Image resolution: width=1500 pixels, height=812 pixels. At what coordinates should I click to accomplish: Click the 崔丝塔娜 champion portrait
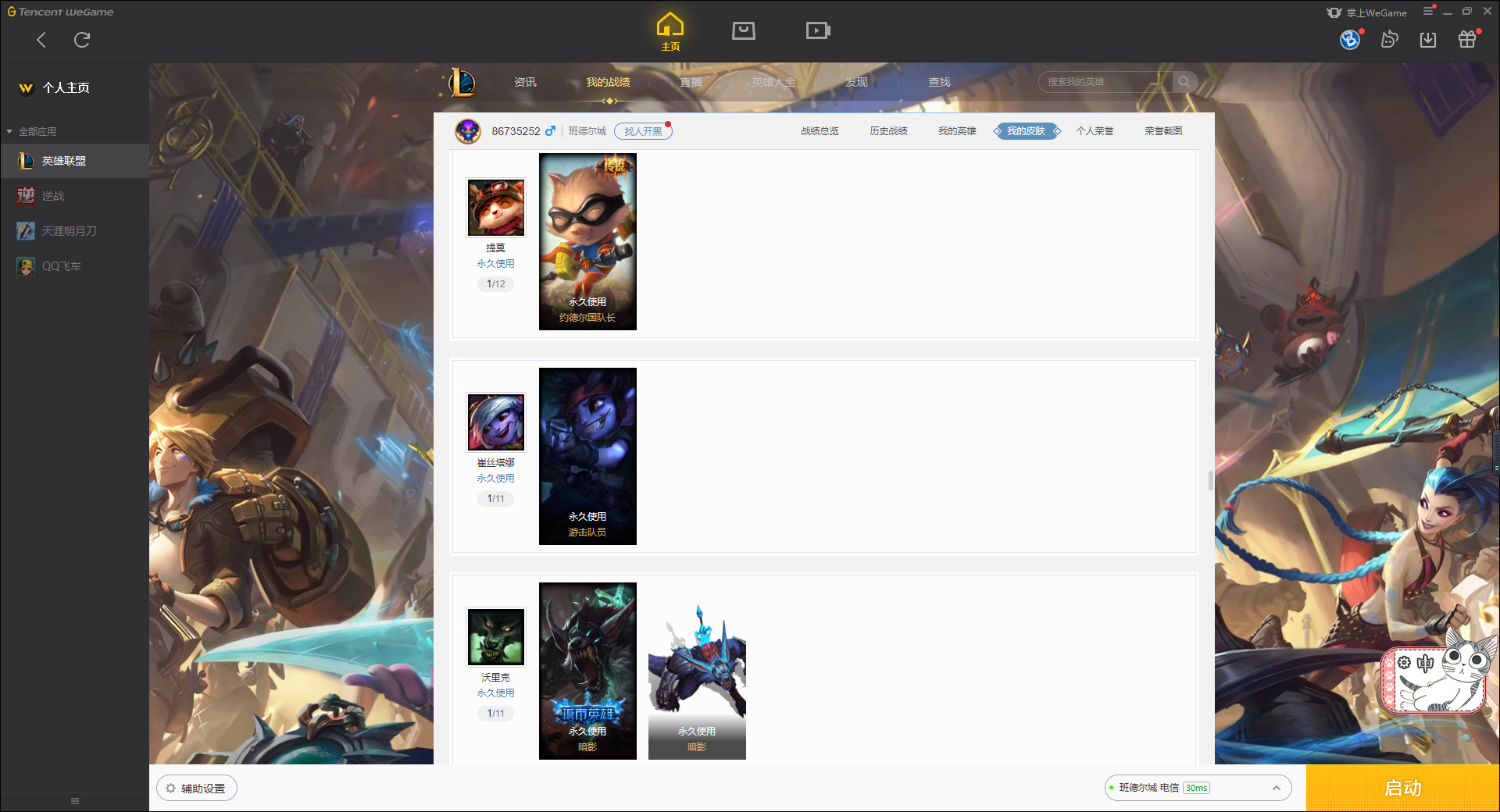(496, 422)
